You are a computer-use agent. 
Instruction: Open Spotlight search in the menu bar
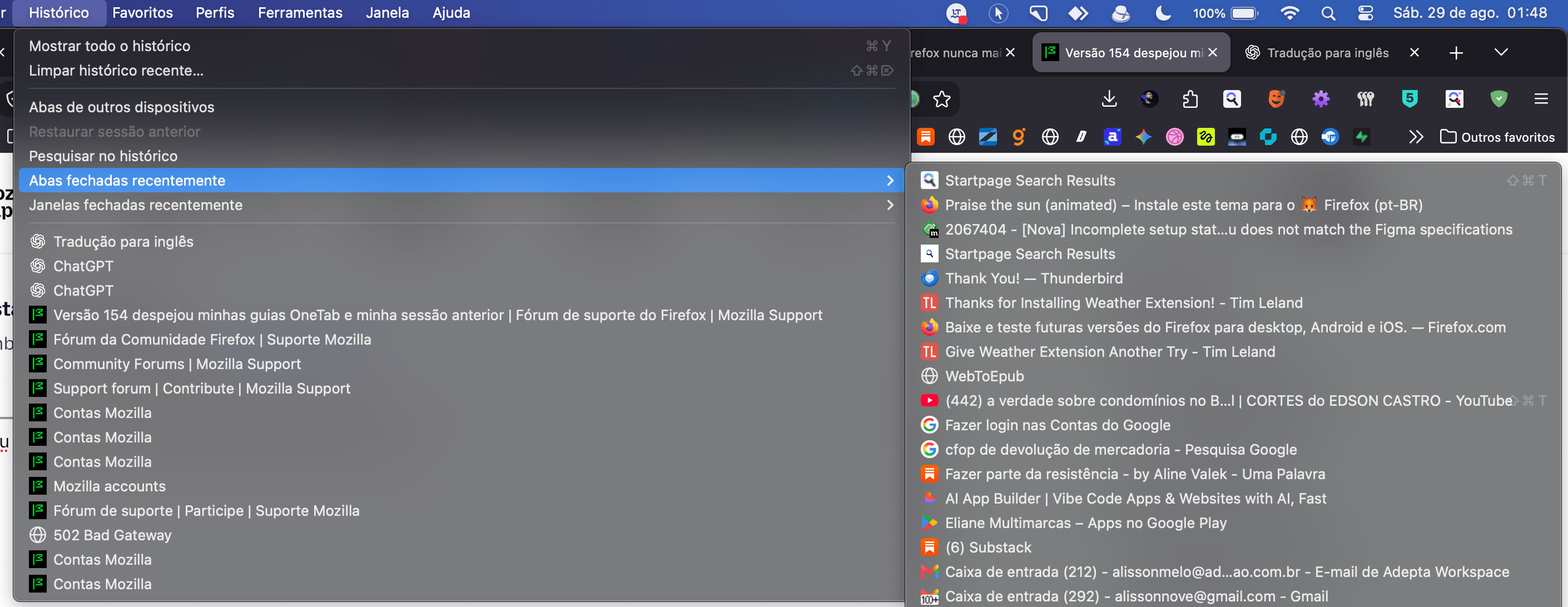[1328, 13]
